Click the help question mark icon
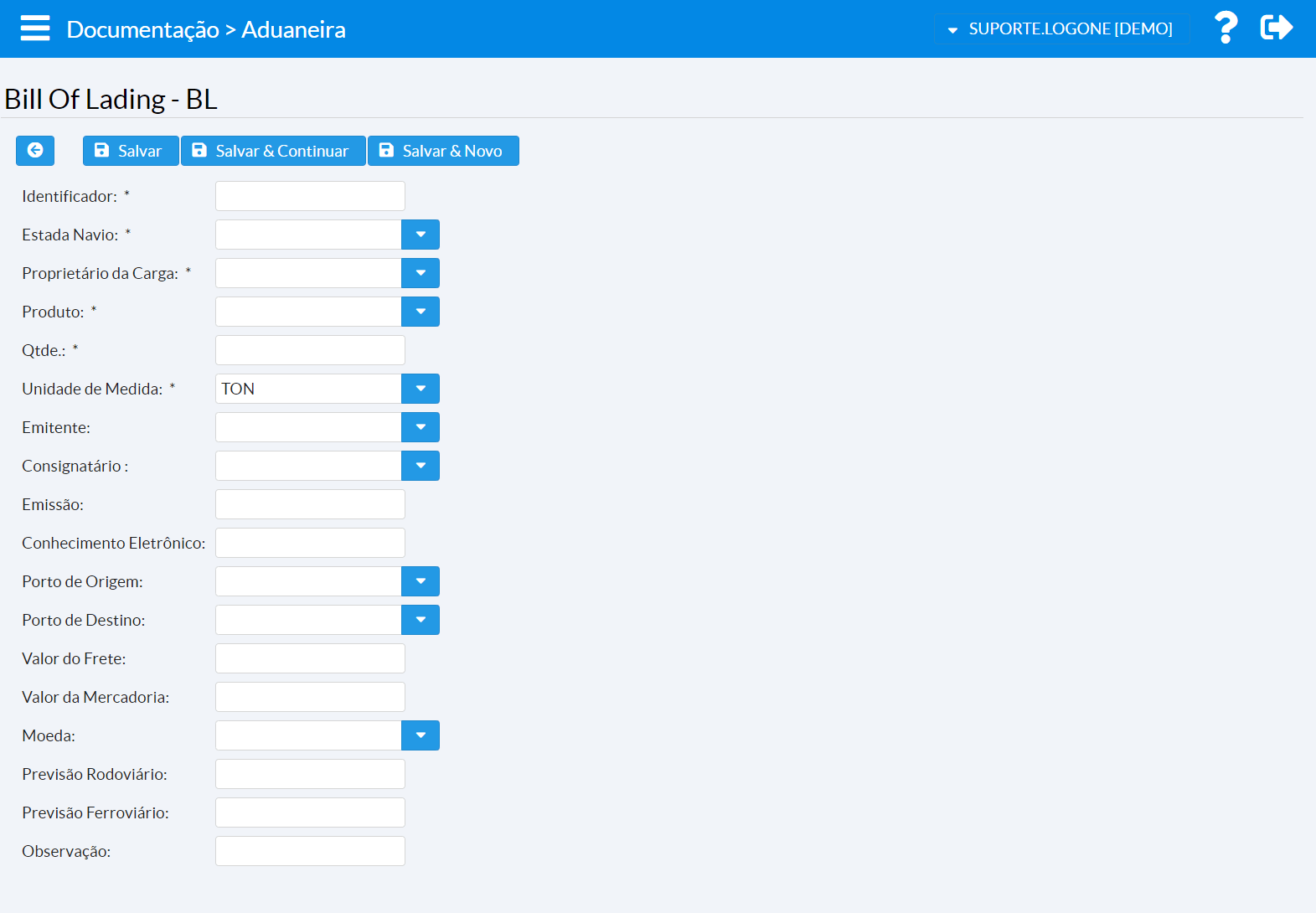The image size is (1316, 913). coord(1226,28)
